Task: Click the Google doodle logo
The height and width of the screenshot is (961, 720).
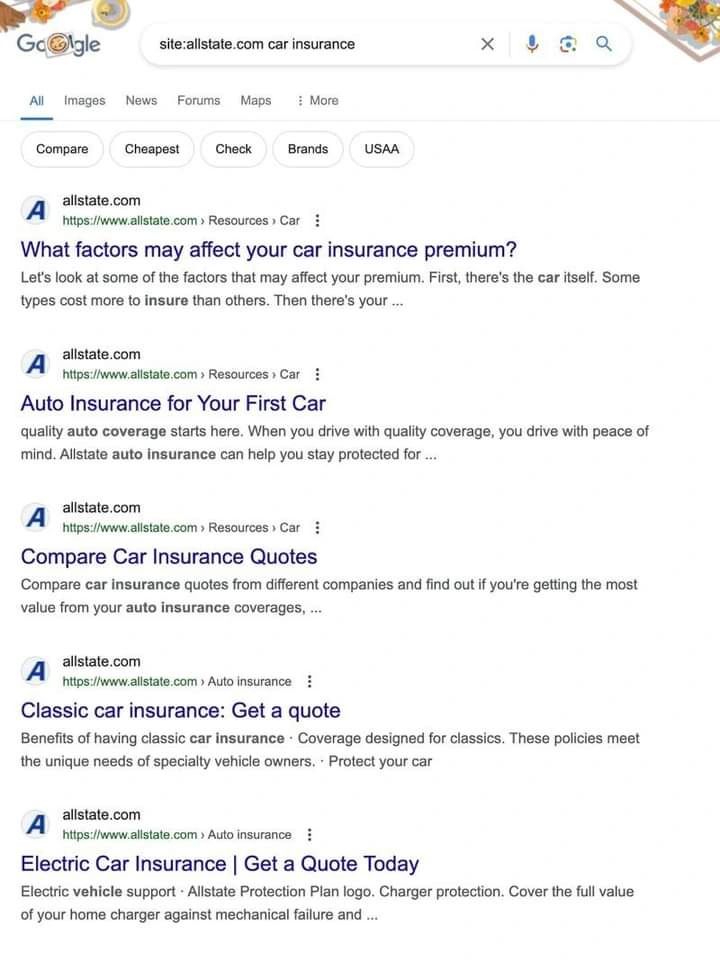Action: [x=59, y=44]
